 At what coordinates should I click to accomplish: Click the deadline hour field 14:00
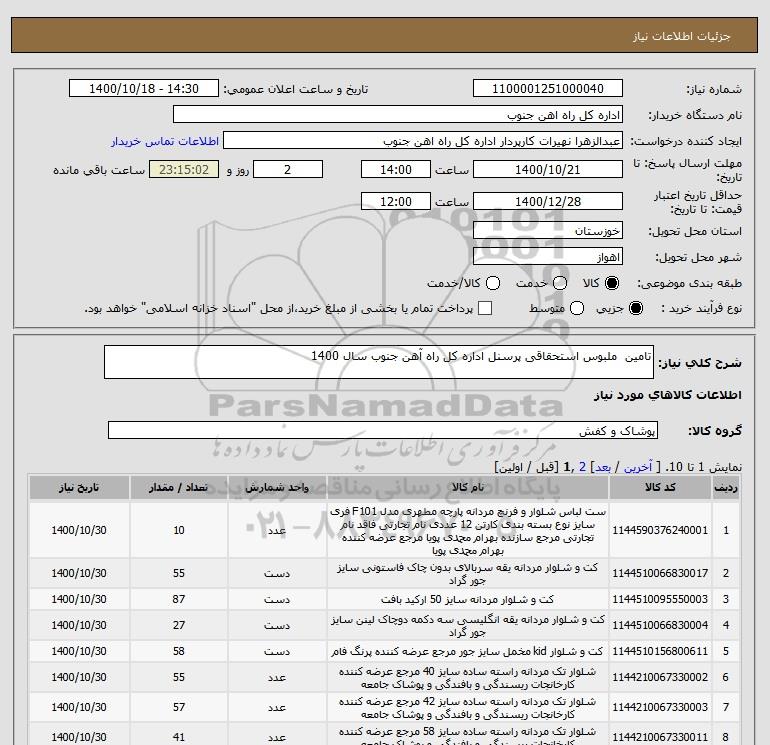coord(396,169)
